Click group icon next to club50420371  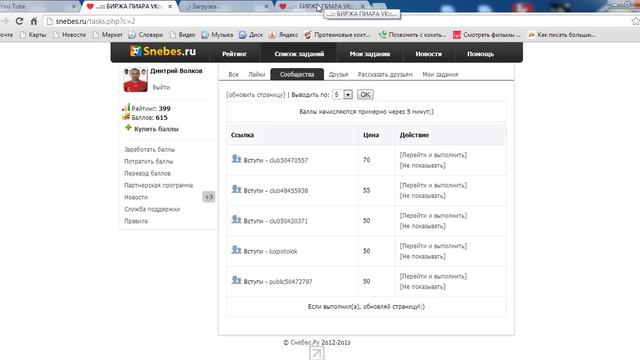click(x=236, y=219)
